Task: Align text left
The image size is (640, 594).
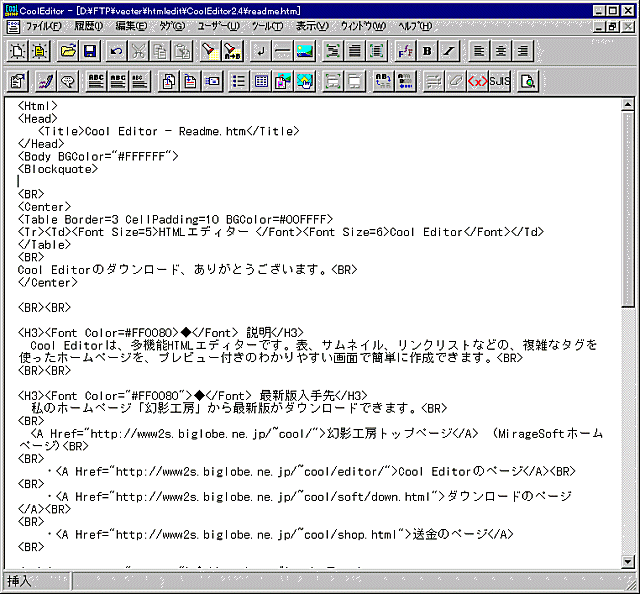Action: point(479,51)
